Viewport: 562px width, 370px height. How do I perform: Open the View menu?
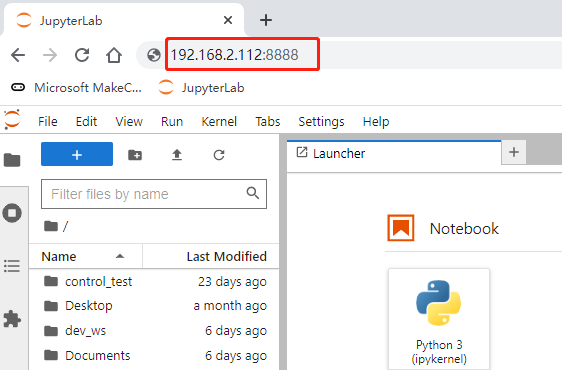[x=129, y=122]
